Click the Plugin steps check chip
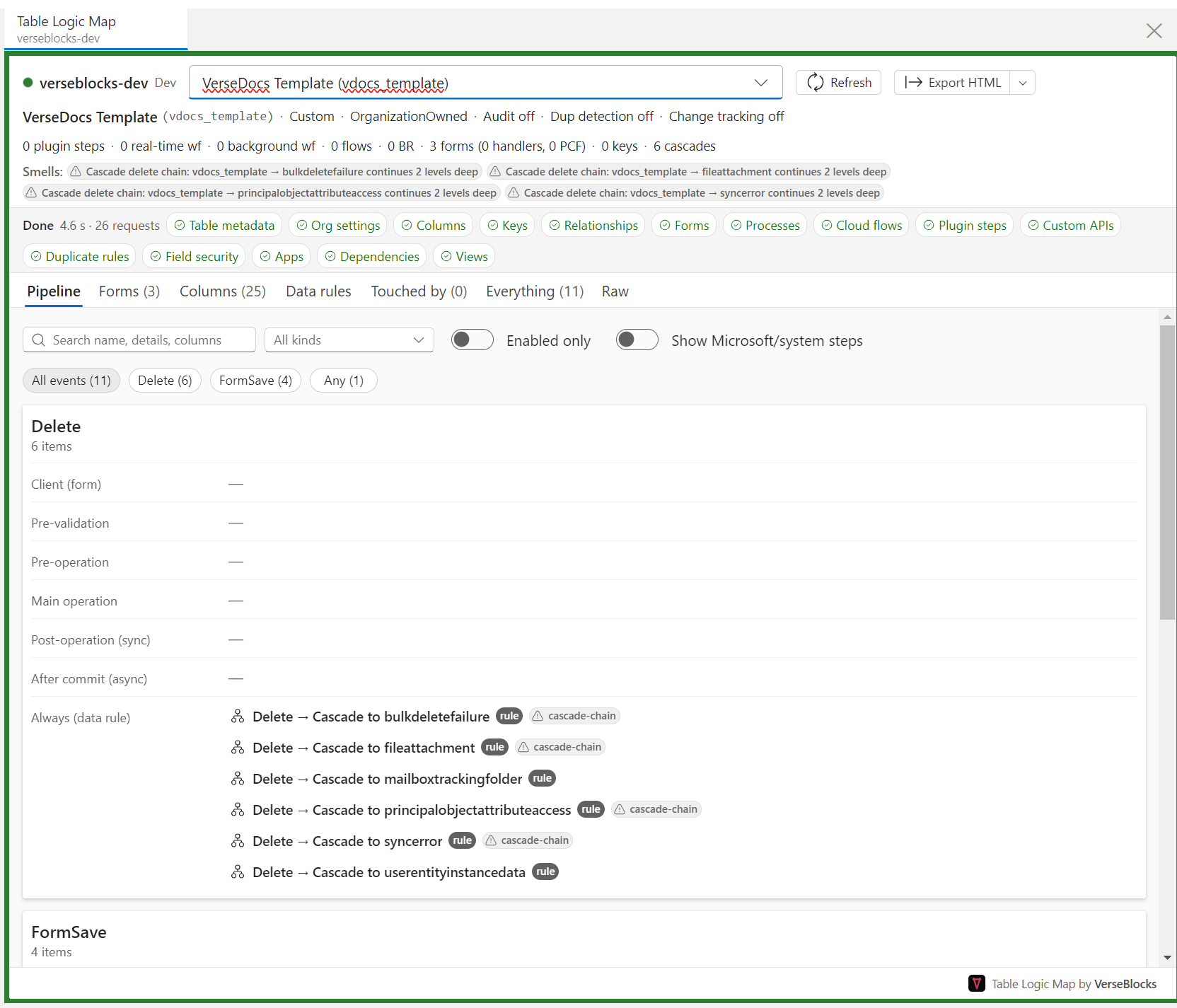 [965, 225]
